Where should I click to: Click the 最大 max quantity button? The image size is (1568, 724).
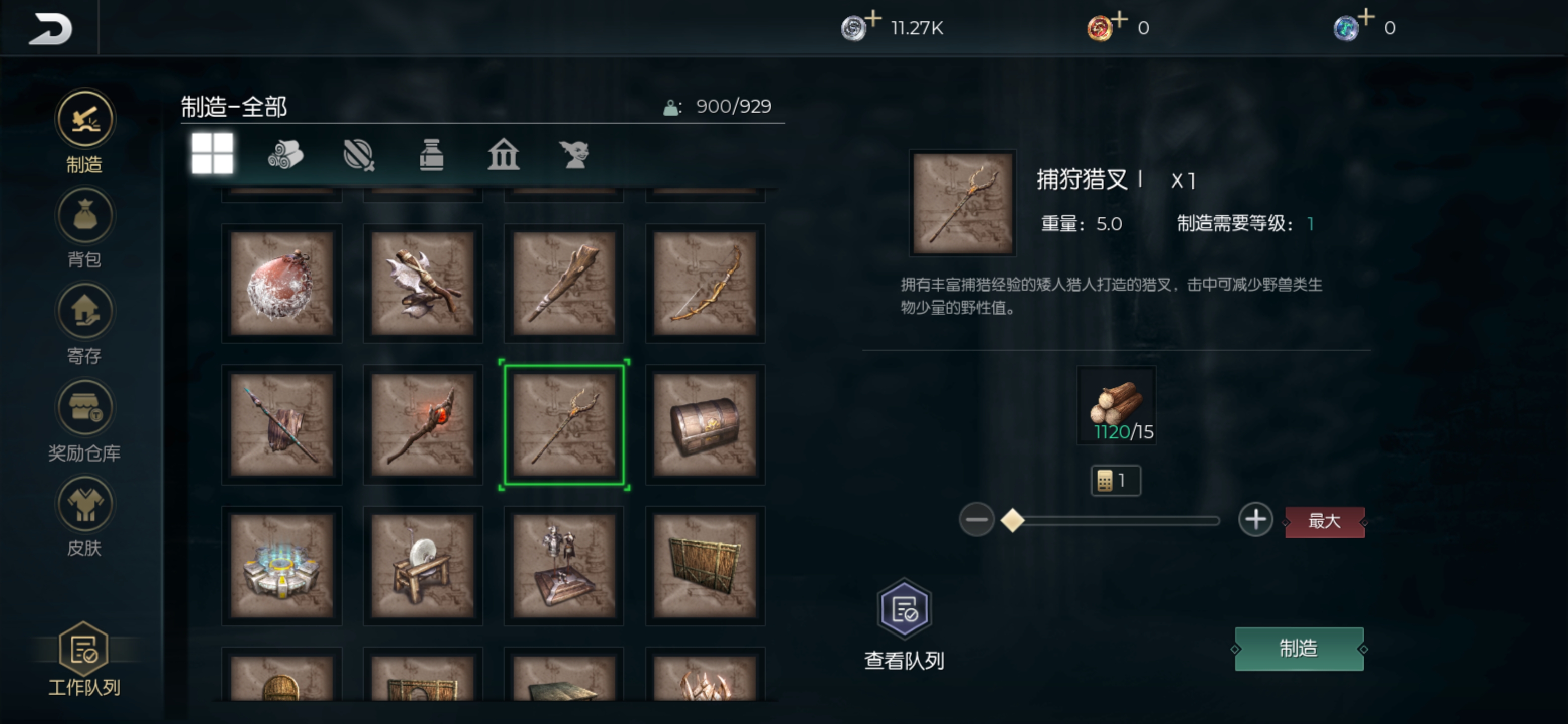(x=1325, y=521)
